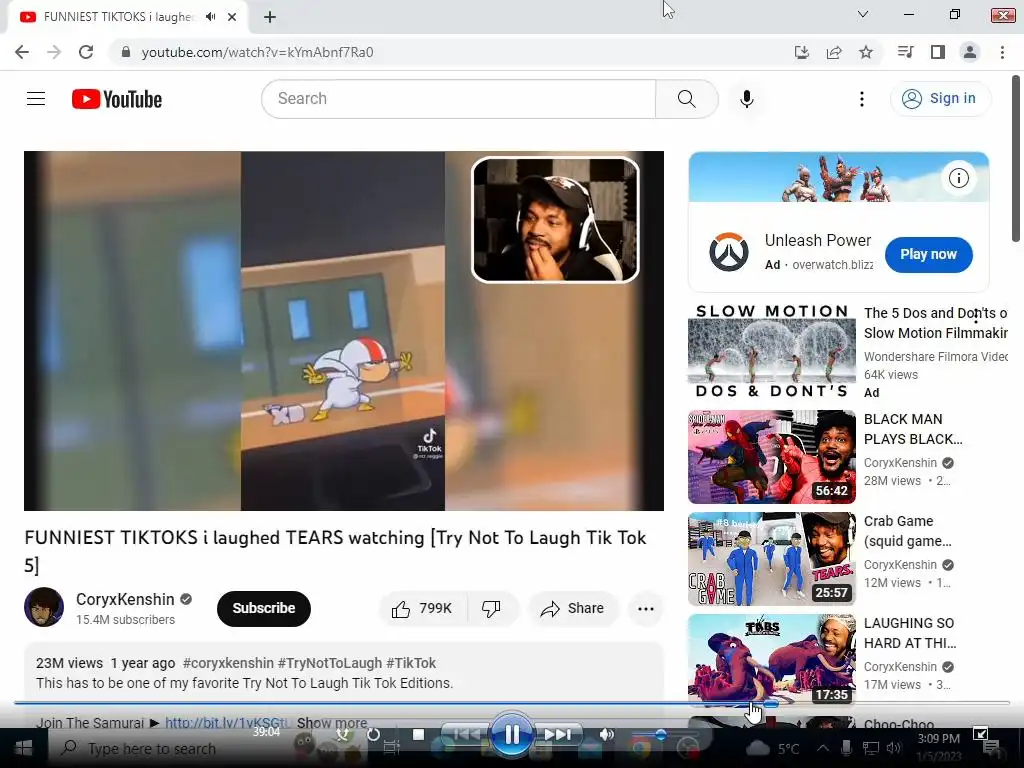The width and height of the screenshot is (1024, 768).
Task: Click the video player area
Action: (344, 330)
